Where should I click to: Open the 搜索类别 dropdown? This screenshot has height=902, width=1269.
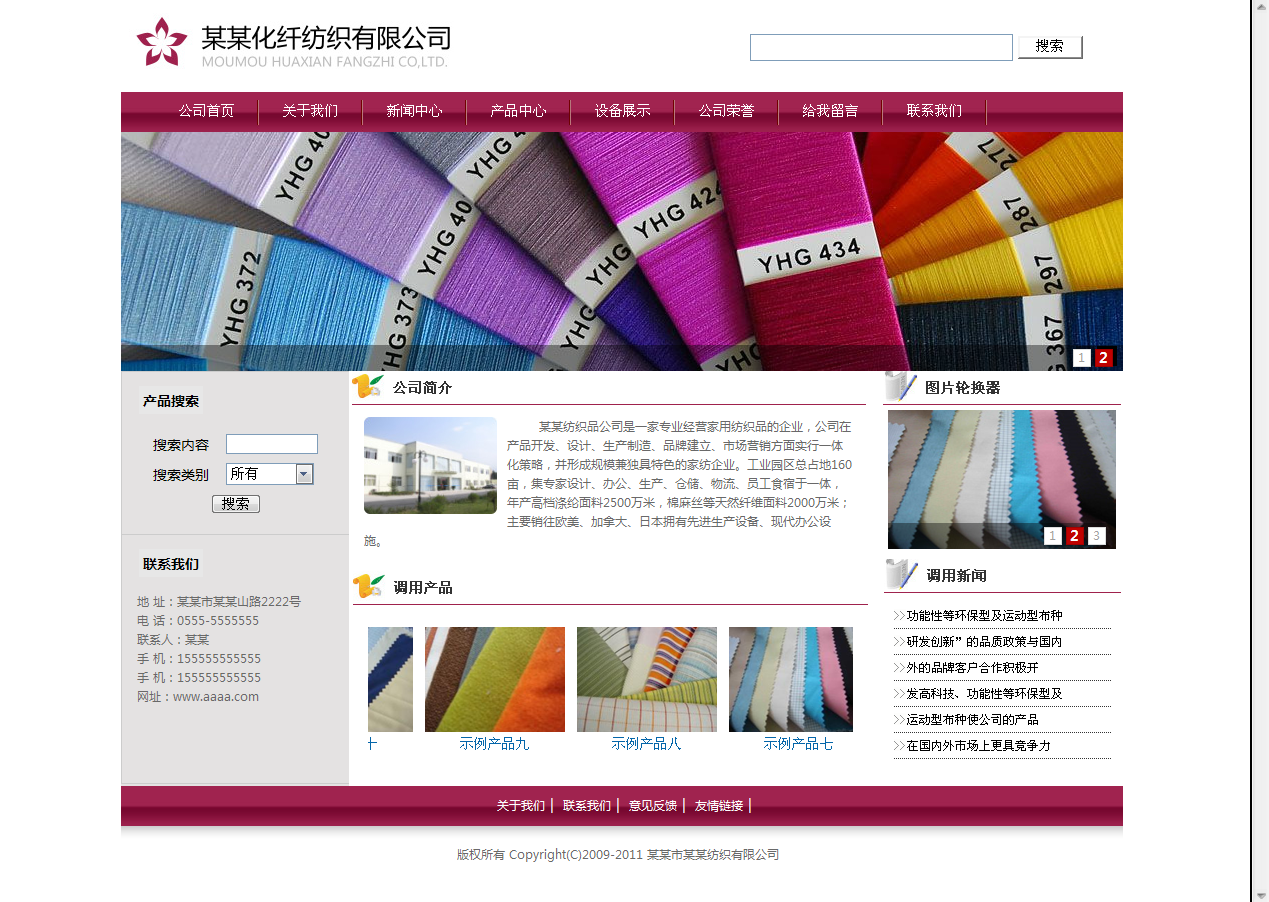(304, 474)
